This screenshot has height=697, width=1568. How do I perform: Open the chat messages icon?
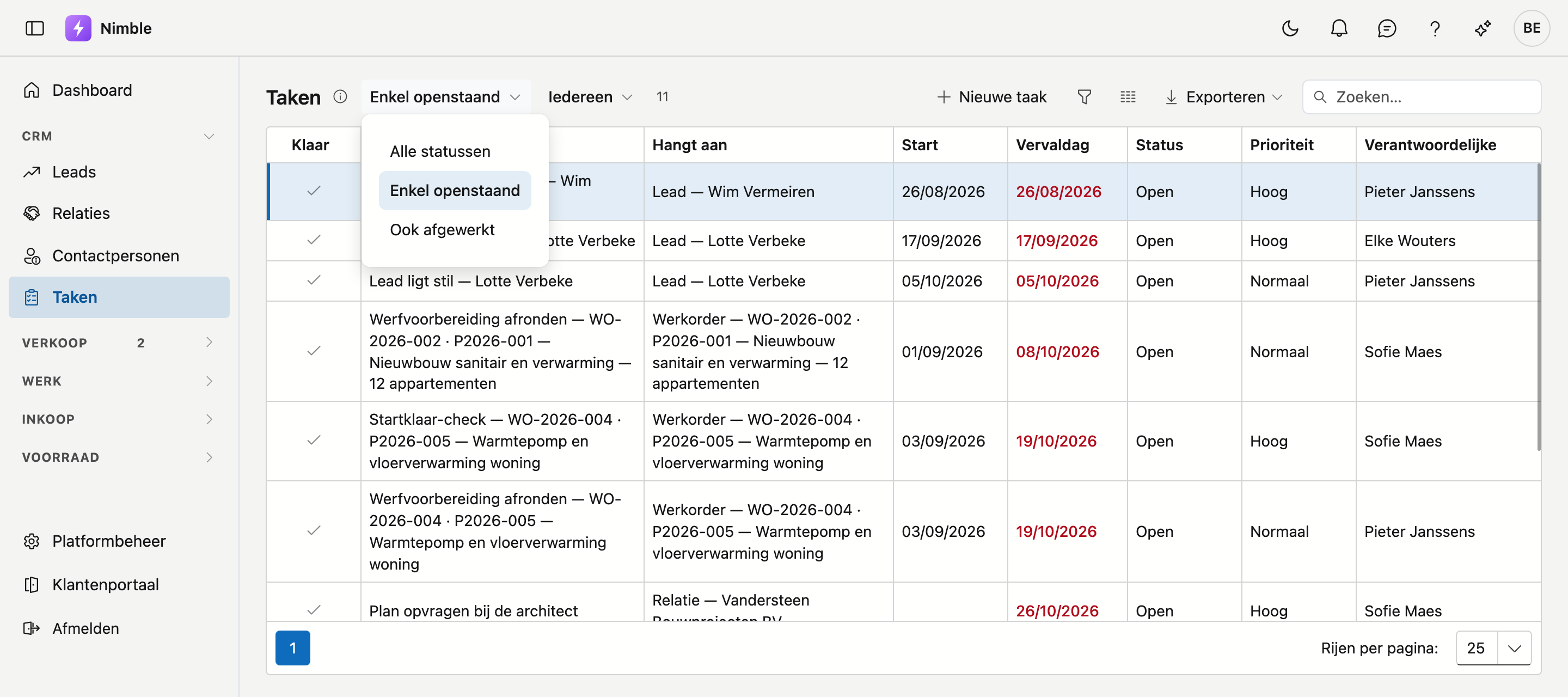(x=1387, y=29)
